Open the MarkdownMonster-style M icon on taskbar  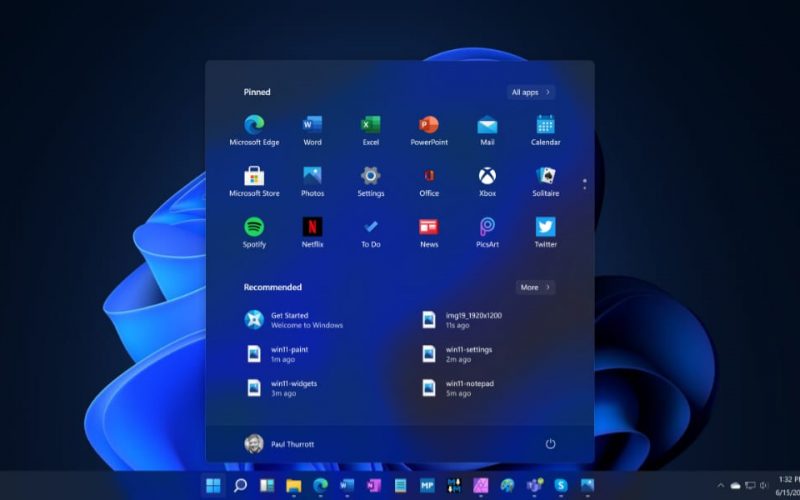(454, 485)
